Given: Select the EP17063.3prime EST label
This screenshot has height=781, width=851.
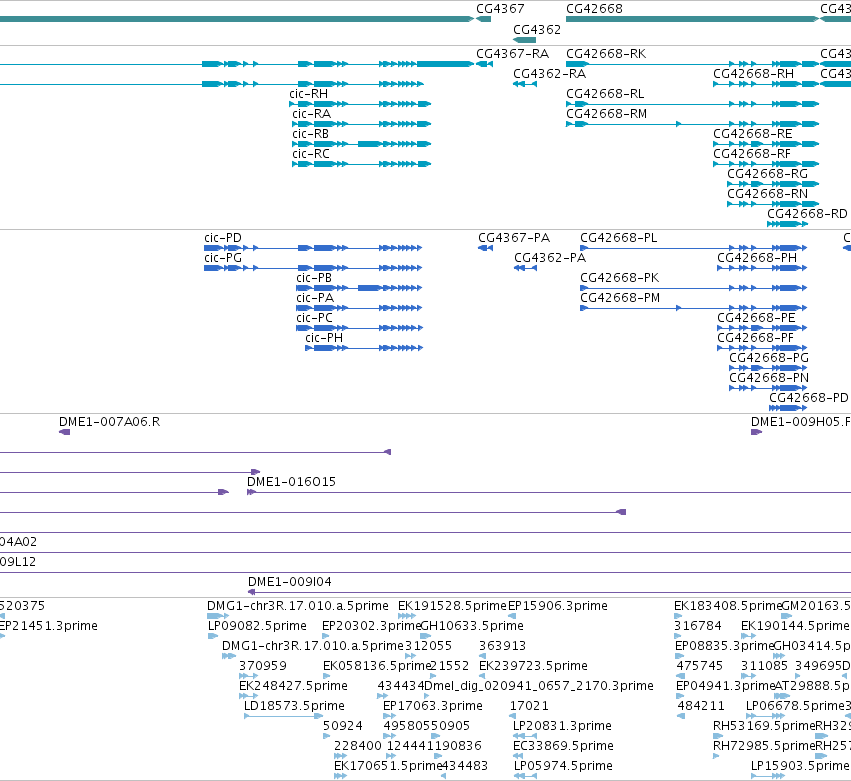Looking at the screenshot, I should coord(432,706).
